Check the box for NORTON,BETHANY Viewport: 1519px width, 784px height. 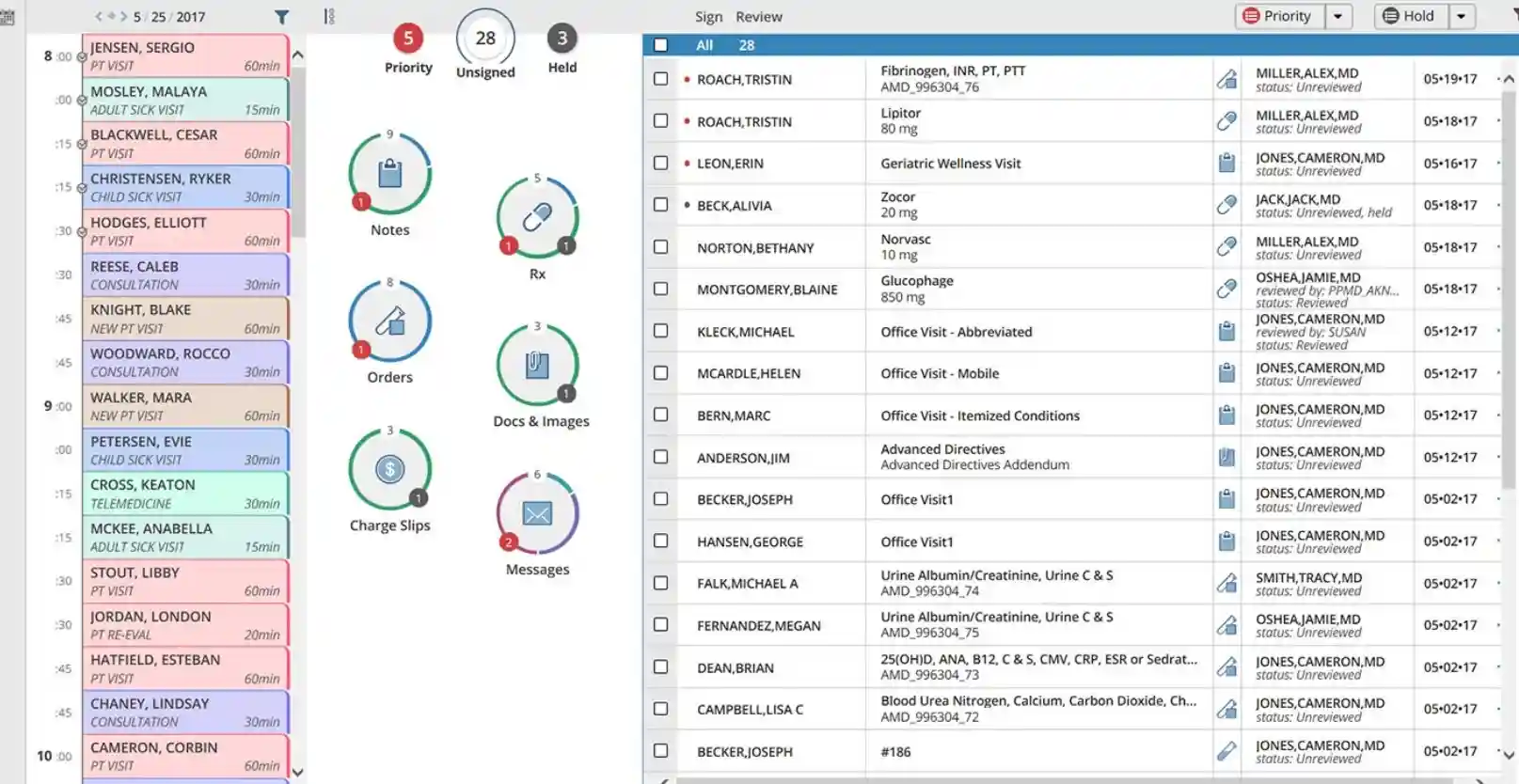[660, 246]
